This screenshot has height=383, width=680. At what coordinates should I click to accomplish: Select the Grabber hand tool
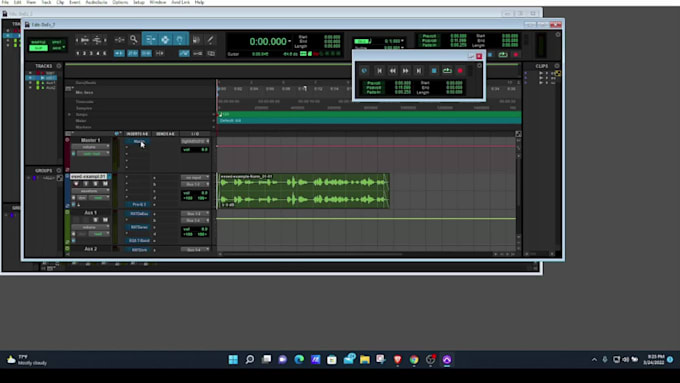[180, 39]
